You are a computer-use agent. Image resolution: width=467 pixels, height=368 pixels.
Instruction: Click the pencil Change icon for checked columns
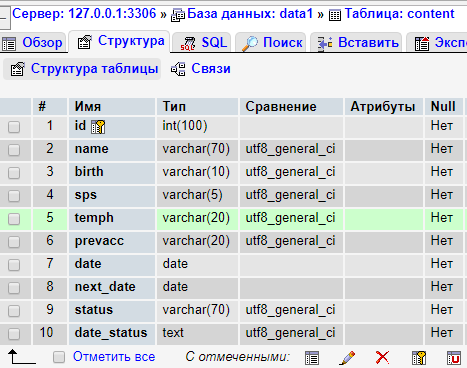pyautogui.click(x=347, y=358)
